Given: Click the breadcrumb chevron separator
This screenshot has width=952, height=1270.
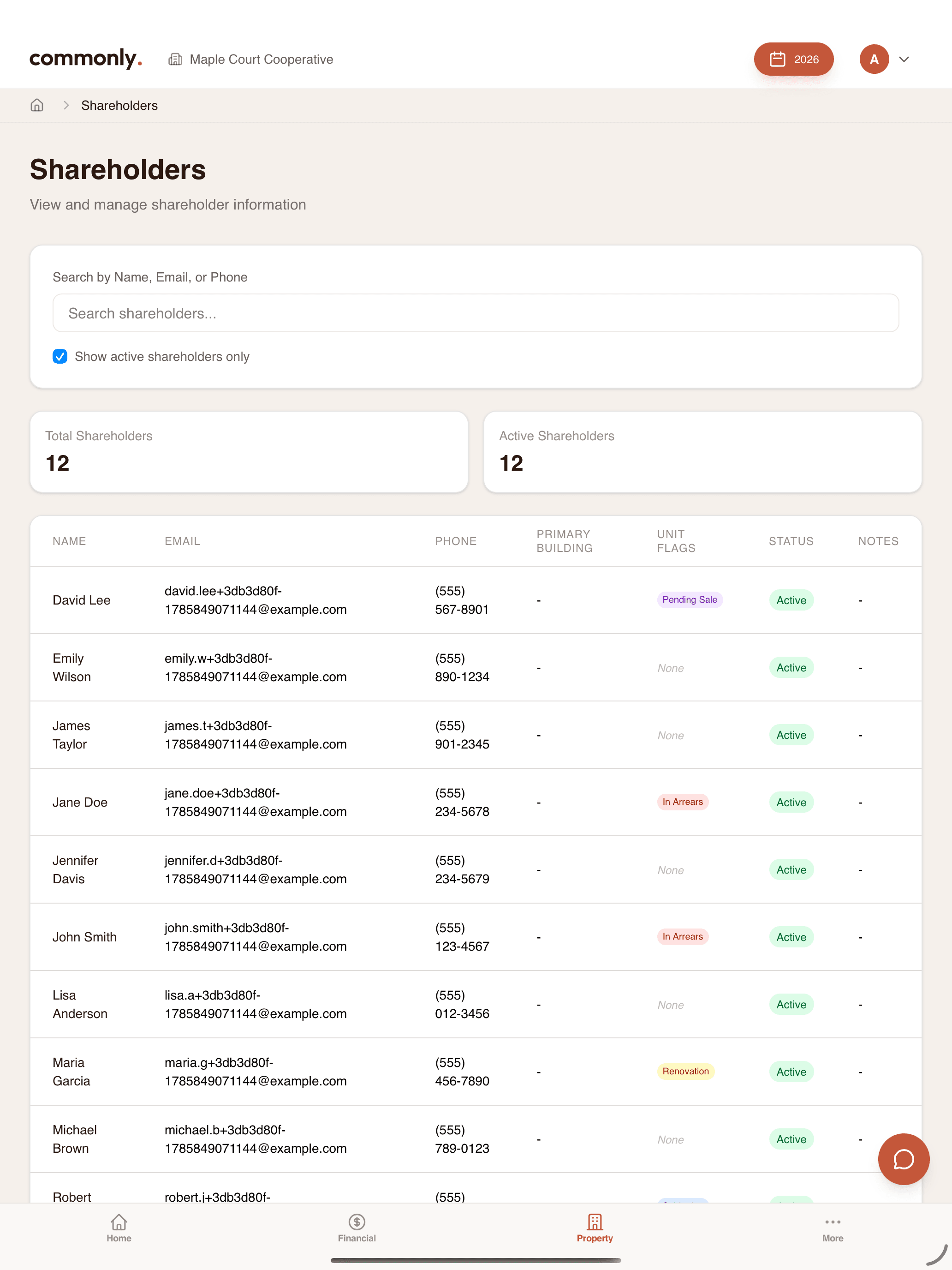Looking at the screenshot, I should (x=66, y=105).
